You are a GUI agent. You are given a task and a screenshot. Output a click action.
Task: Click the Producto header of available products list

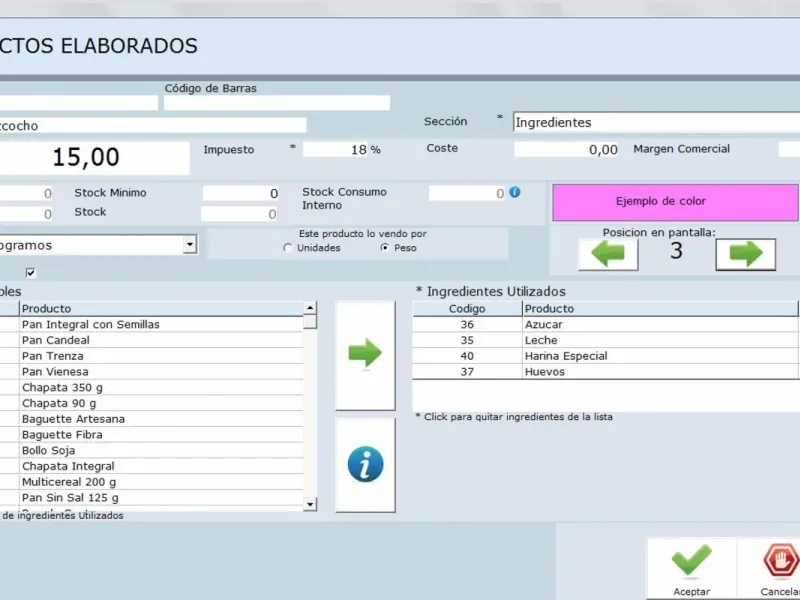[161, 309]
